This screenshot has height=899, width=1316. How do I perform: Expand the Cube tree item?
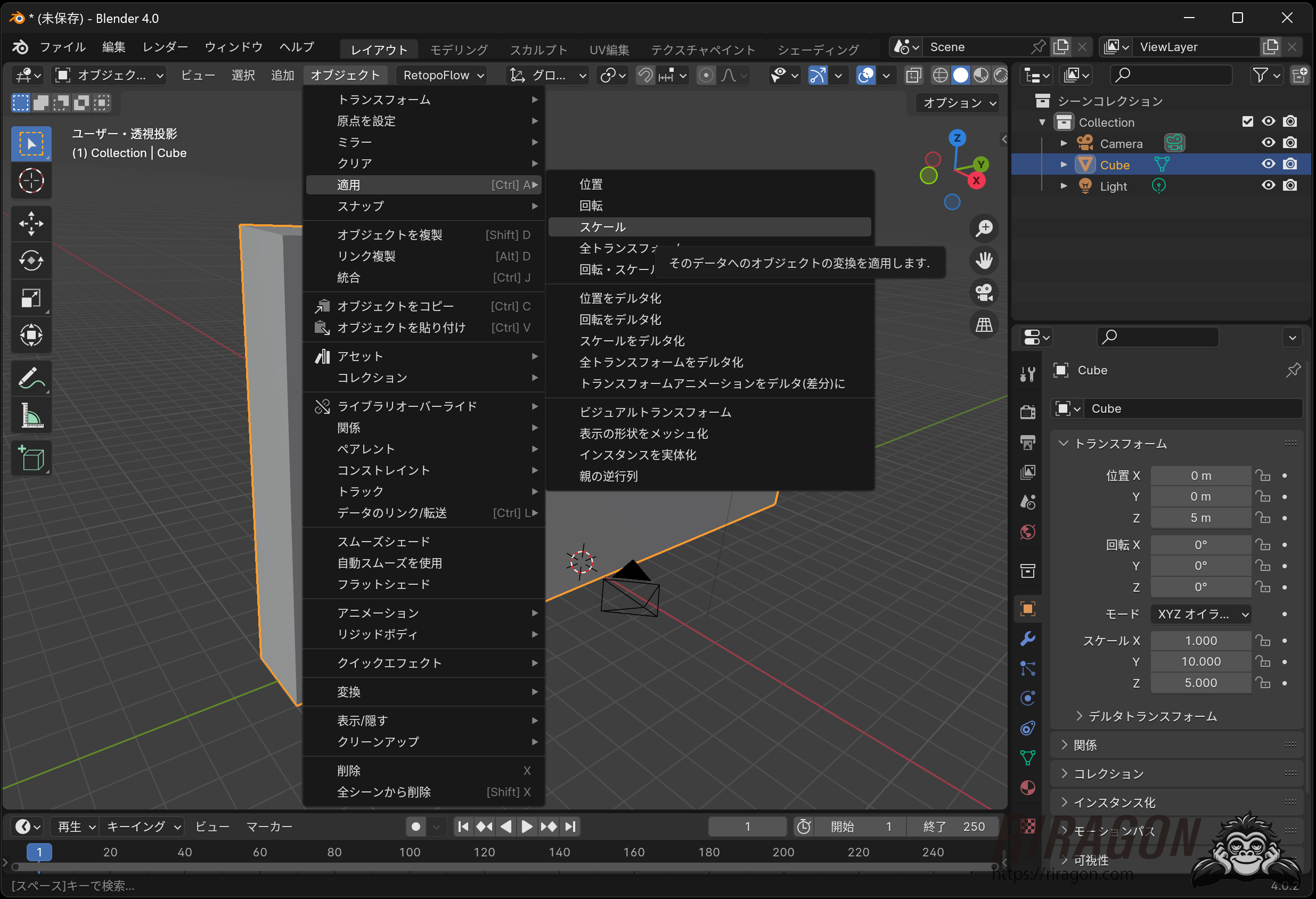pyautogui.click(x=1064, y=165)
